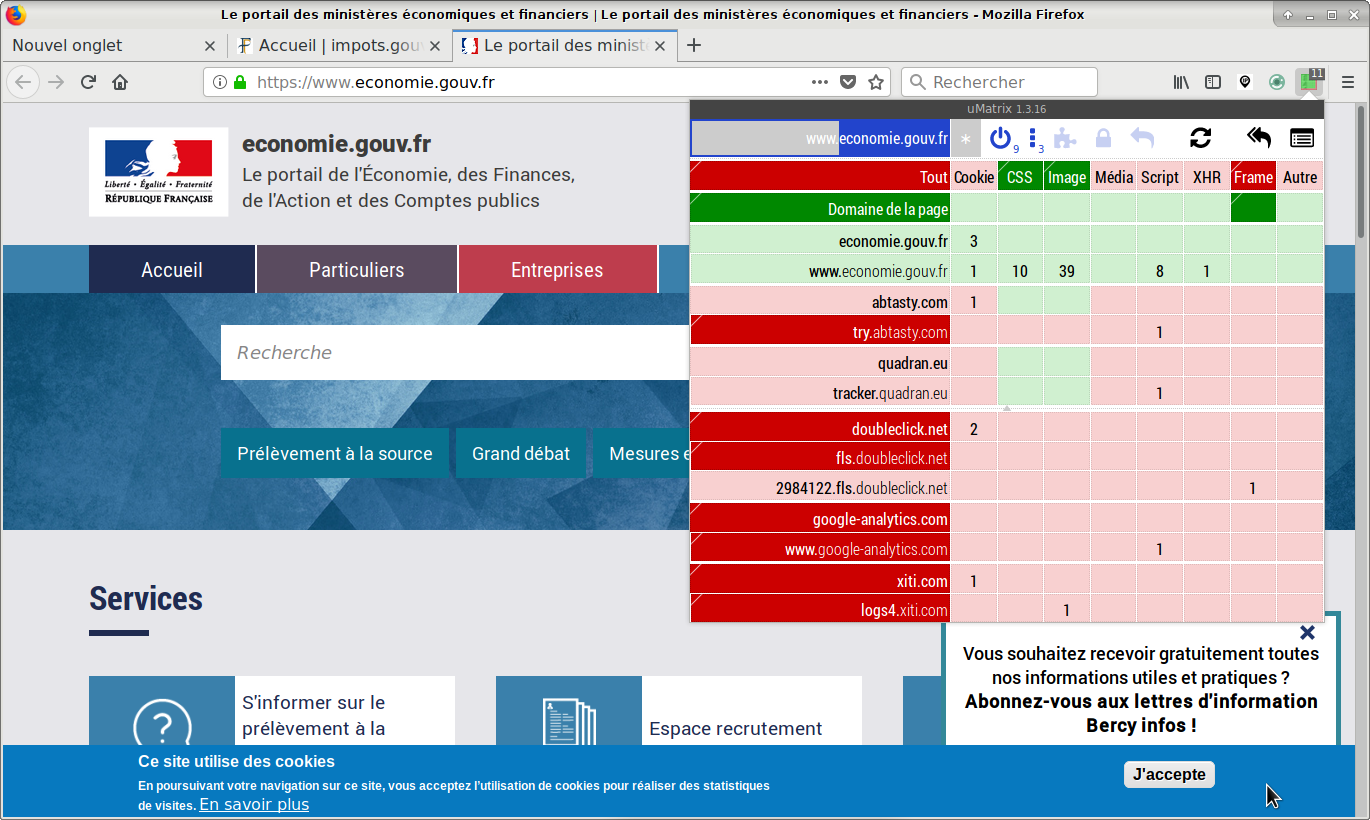Open the uMatrix dashboard icon
Viewport: 1370px width, 820px height.
coord(1301,138)
